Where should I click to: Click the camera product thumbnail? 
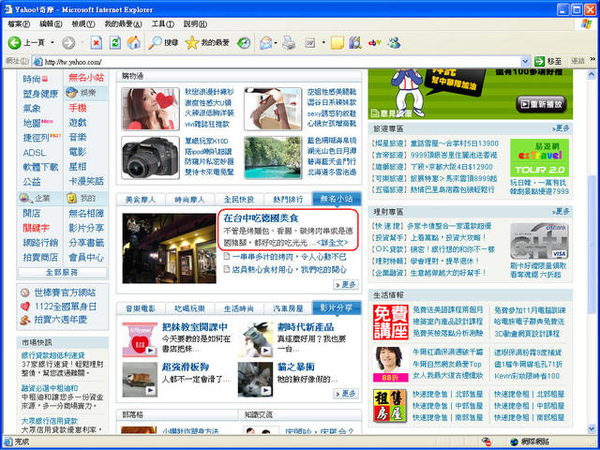[x=150, y=158]
